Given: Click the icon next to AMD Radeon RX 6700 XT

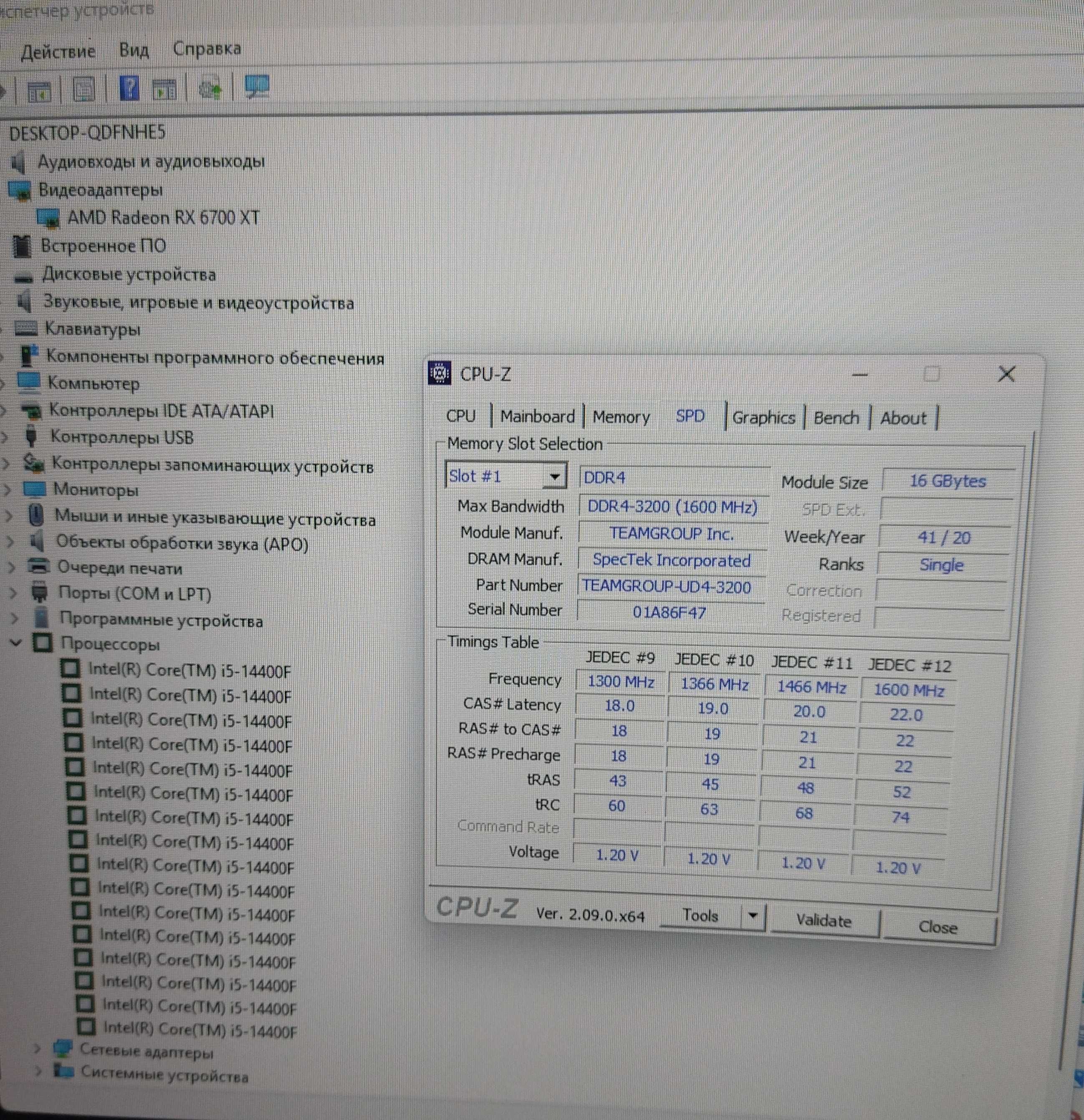Looking at the screenshot, I should [x=48, y=218].
